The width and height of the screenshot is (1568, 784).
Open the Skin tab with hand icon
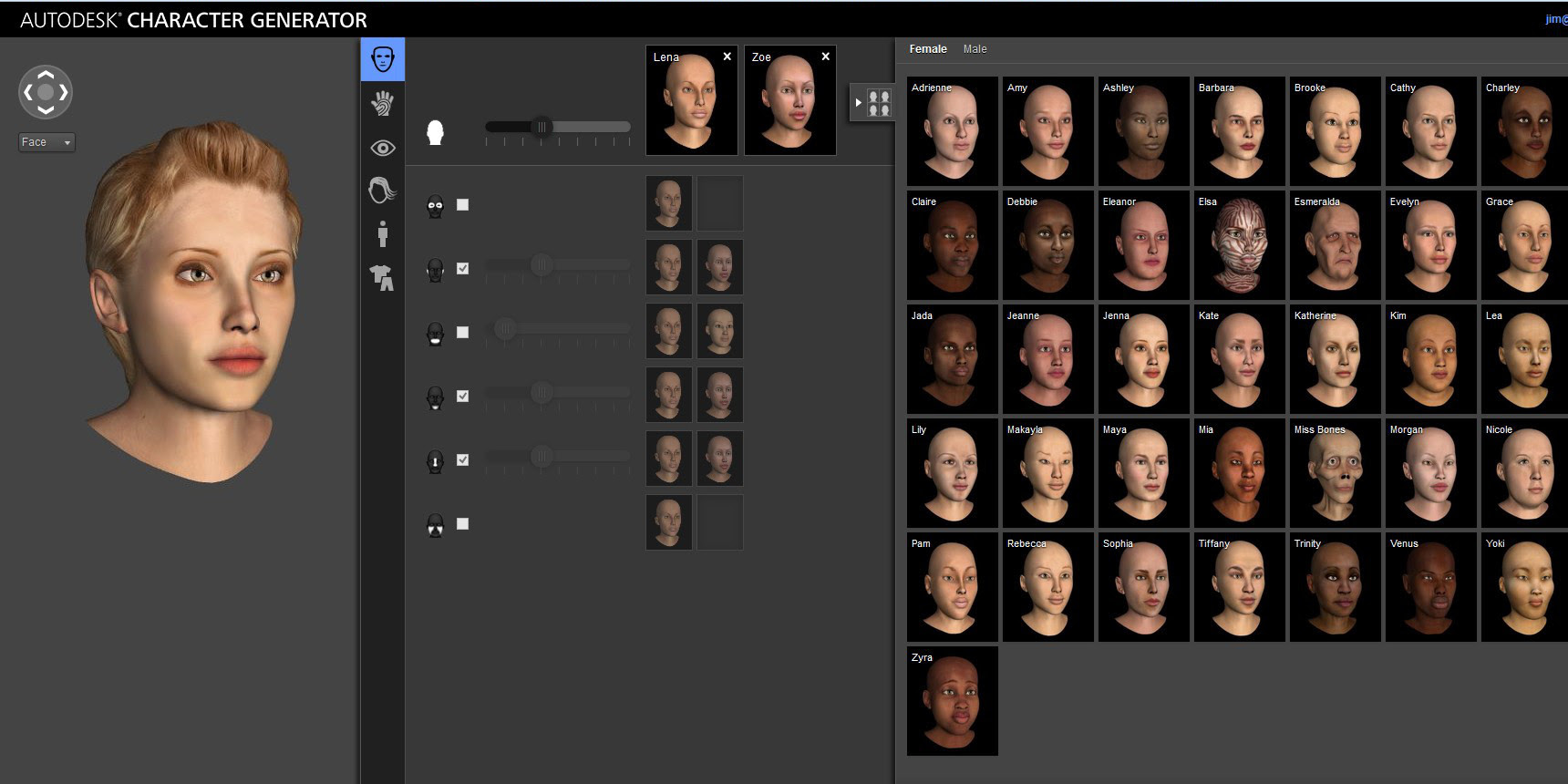383,103
